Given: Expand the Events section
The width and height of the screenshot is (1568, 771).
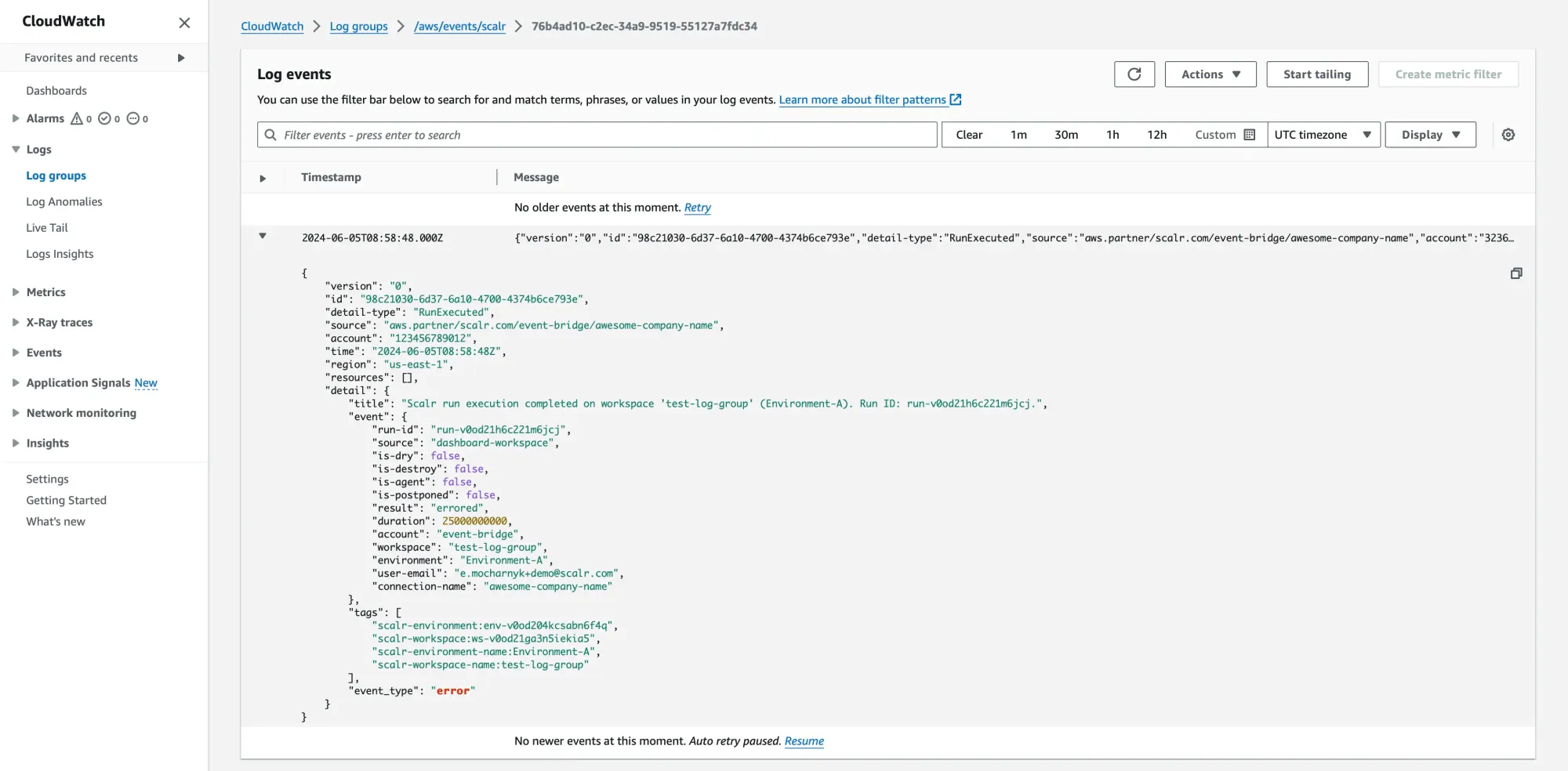Looking at the screenshot, I should [x=16, y=353].
